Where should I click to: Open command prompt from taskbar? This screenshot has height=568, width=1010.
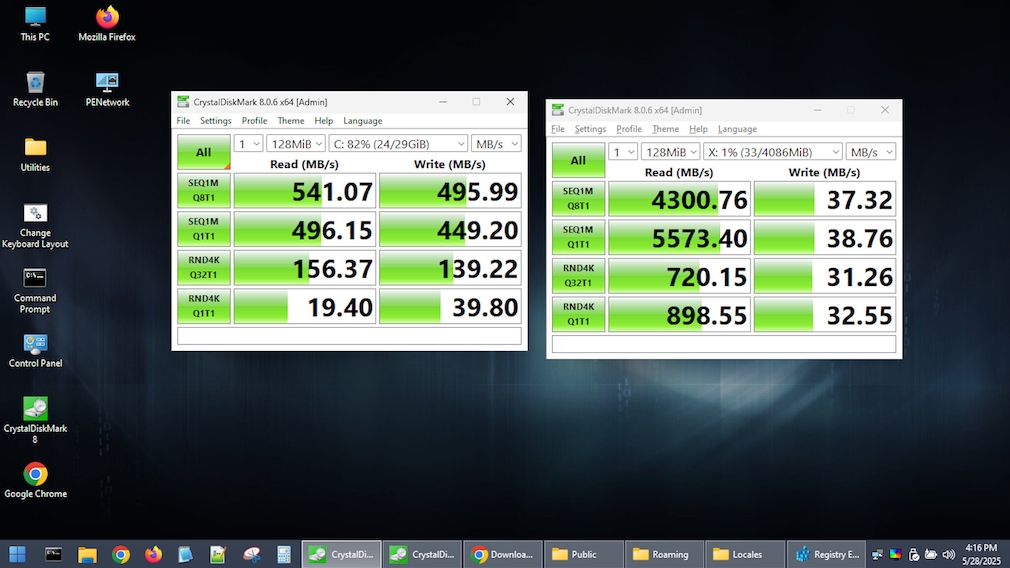pos(53,554)
